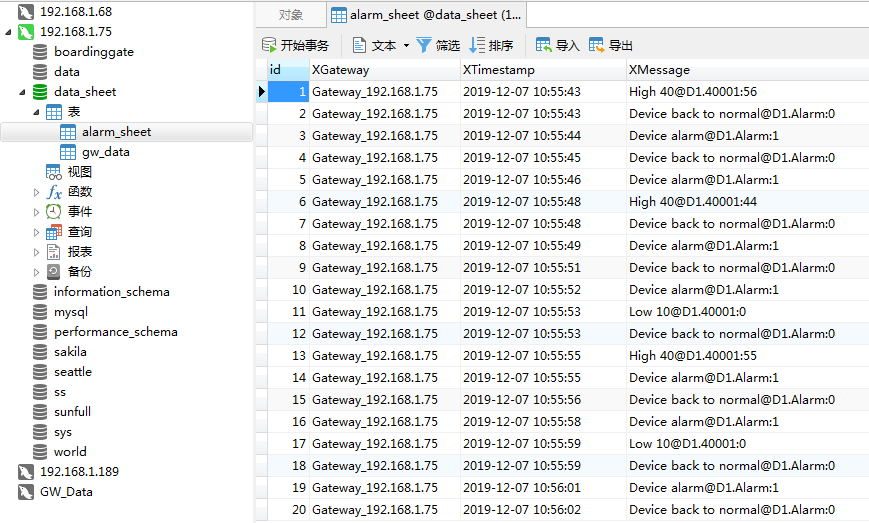869x523 pixels.
Task: Select the sunfull database
Action: tap(72, 412)
